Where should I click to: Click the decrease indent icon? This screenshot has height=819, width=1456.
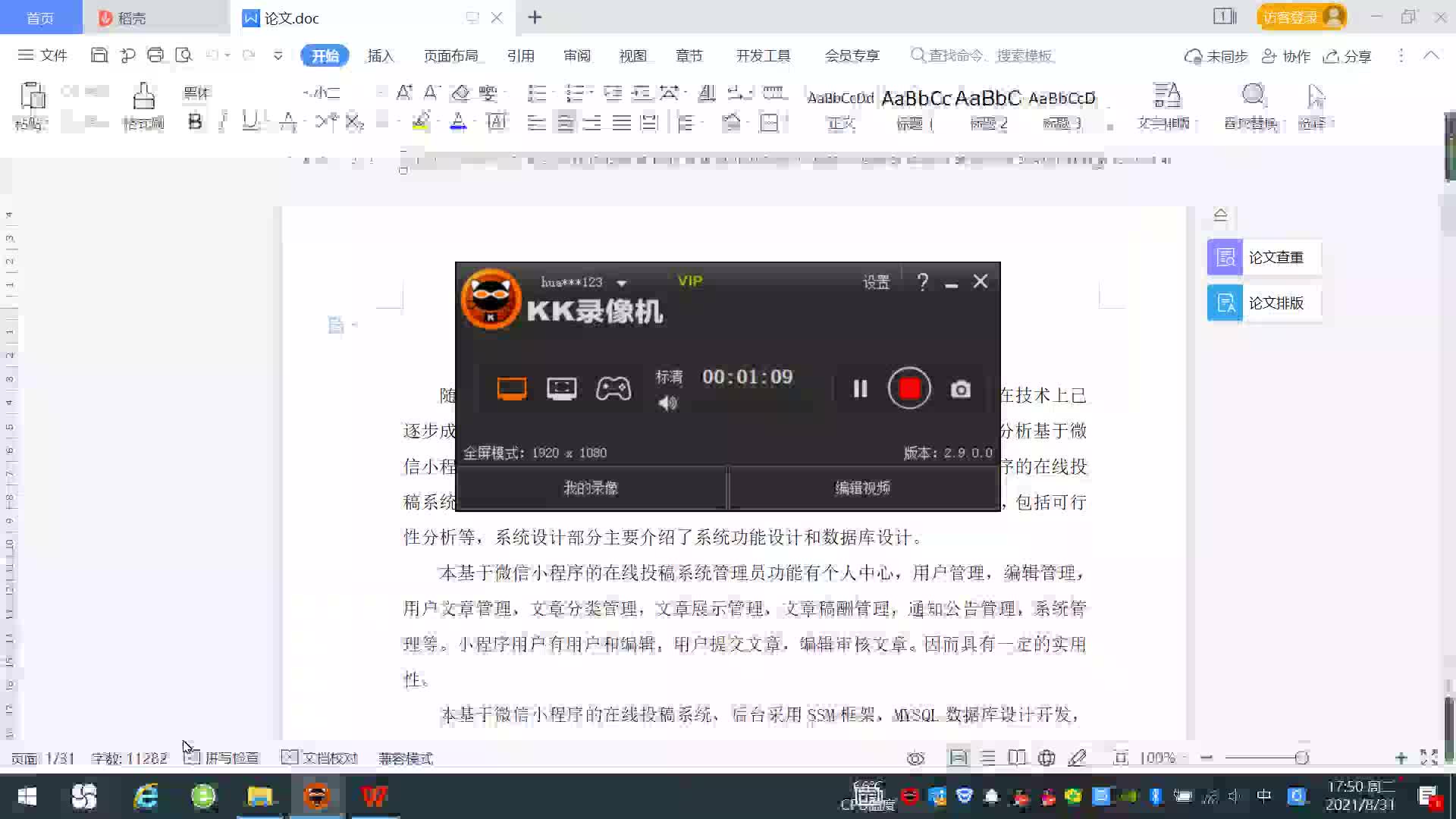[613, 93]
